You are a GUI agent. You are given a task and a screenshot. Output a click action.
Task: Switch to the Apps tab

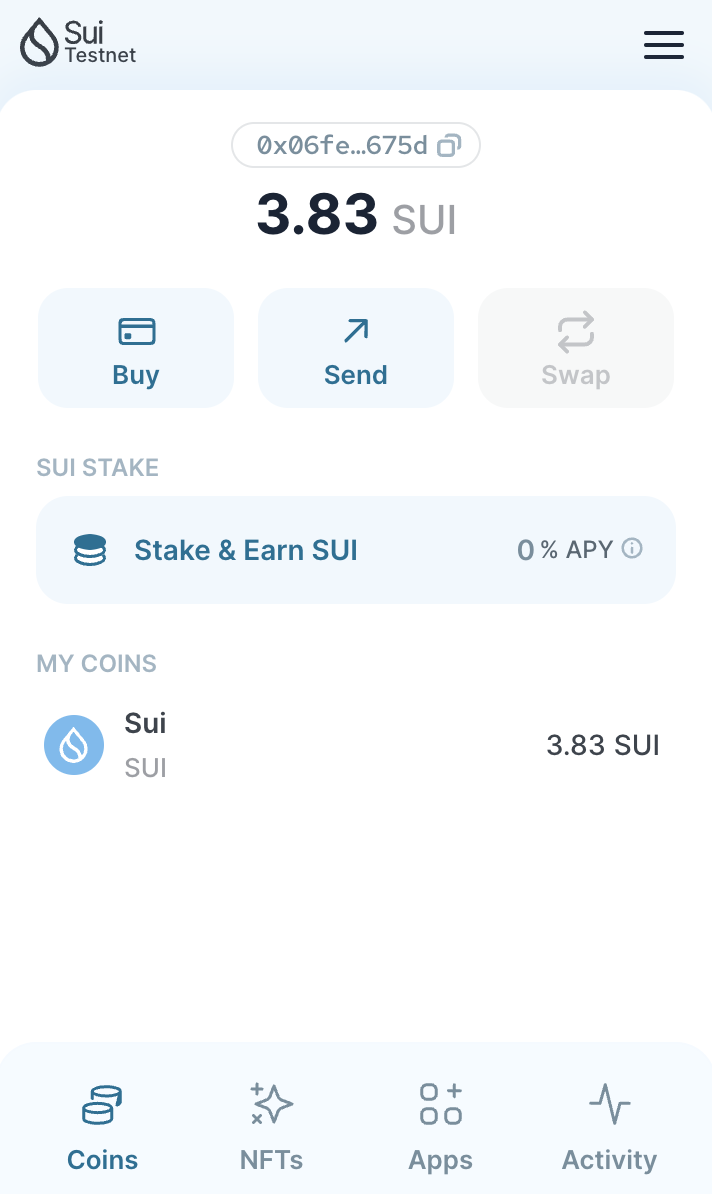[440, 1128]
